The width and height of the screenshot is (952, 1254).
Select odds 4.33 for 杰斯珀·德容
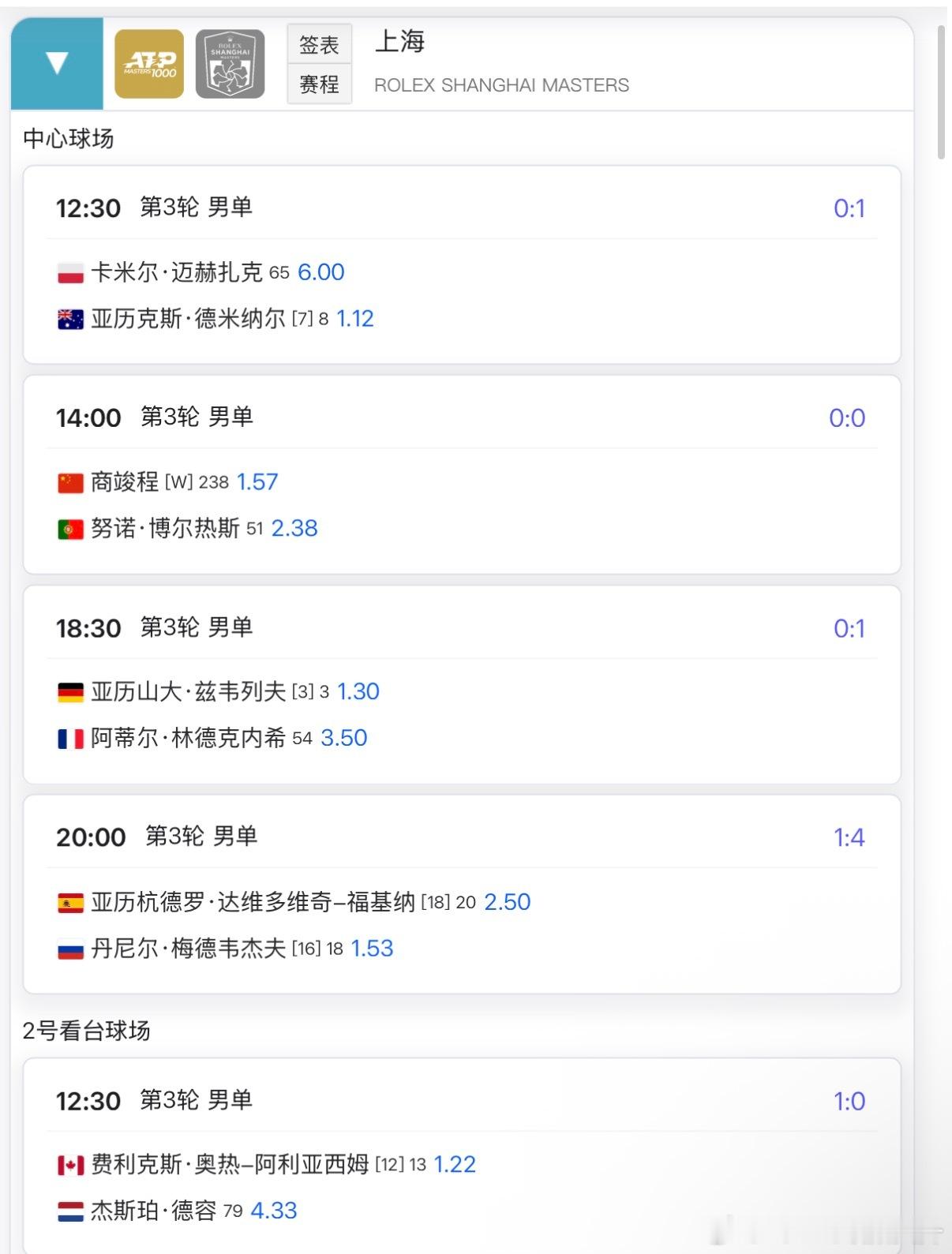point(274,1211)
